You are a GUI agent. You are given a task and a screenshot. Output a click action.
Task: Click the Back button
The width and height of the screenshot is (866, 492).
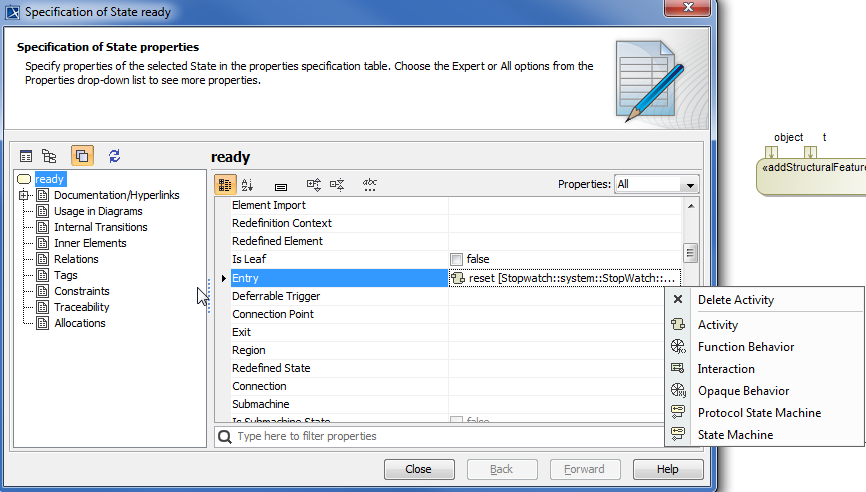[502, 469]
